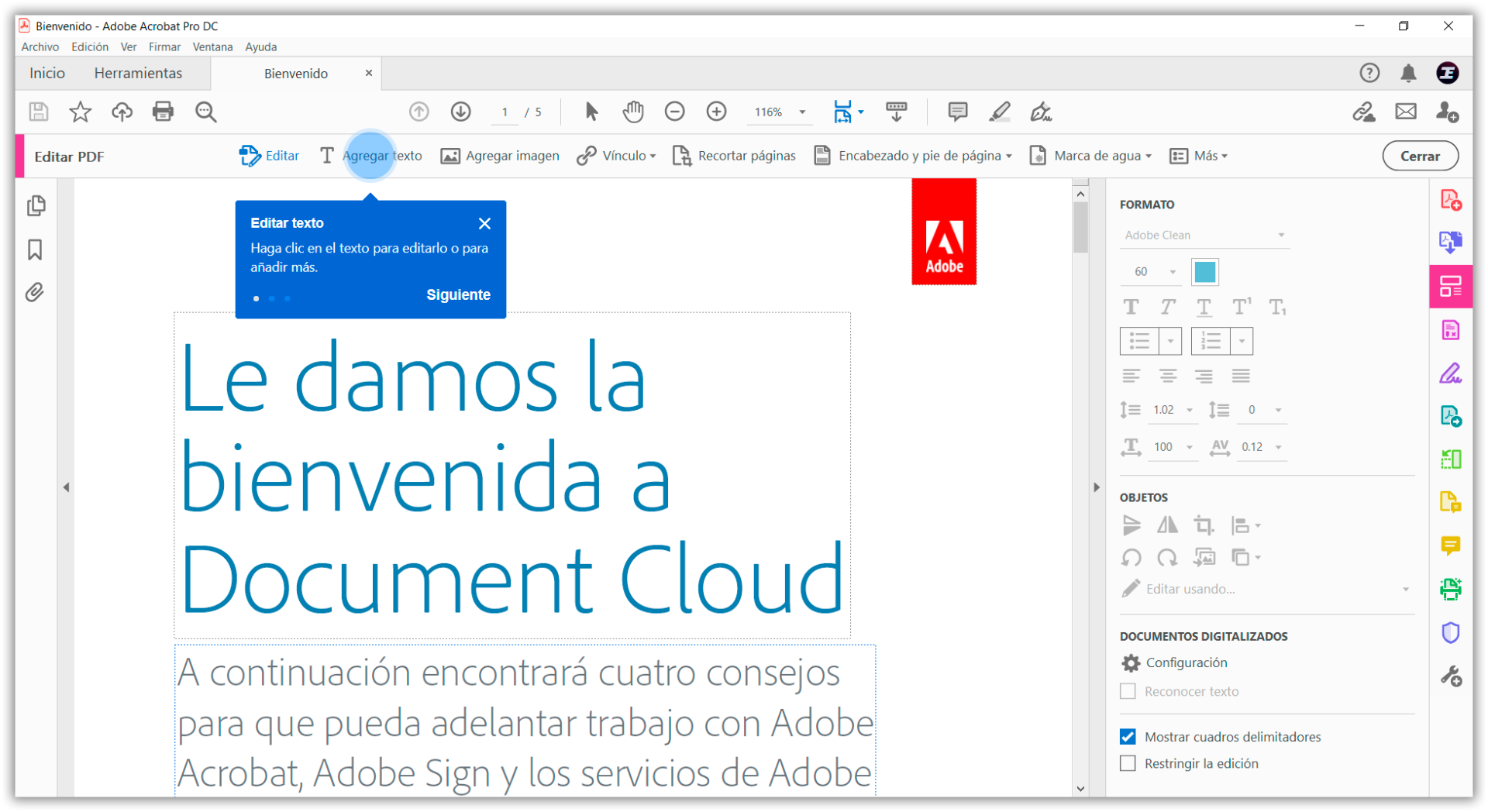Open the bookmarks panel icon
Image resolution: width=1488 pixels, height=812 pixels.
click(x=35, y=249)
